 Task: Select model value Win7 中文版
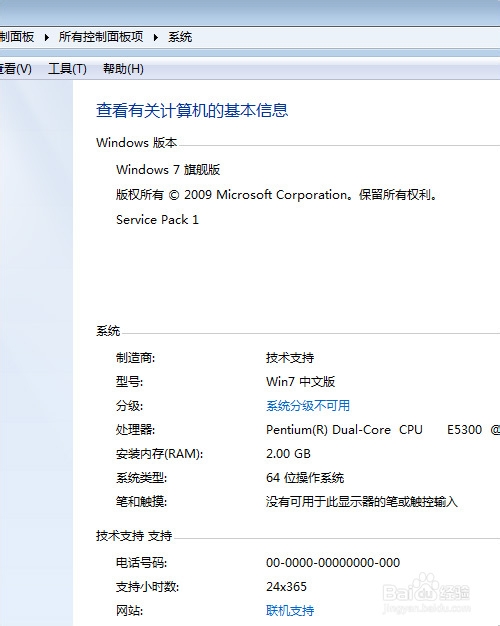300,382
